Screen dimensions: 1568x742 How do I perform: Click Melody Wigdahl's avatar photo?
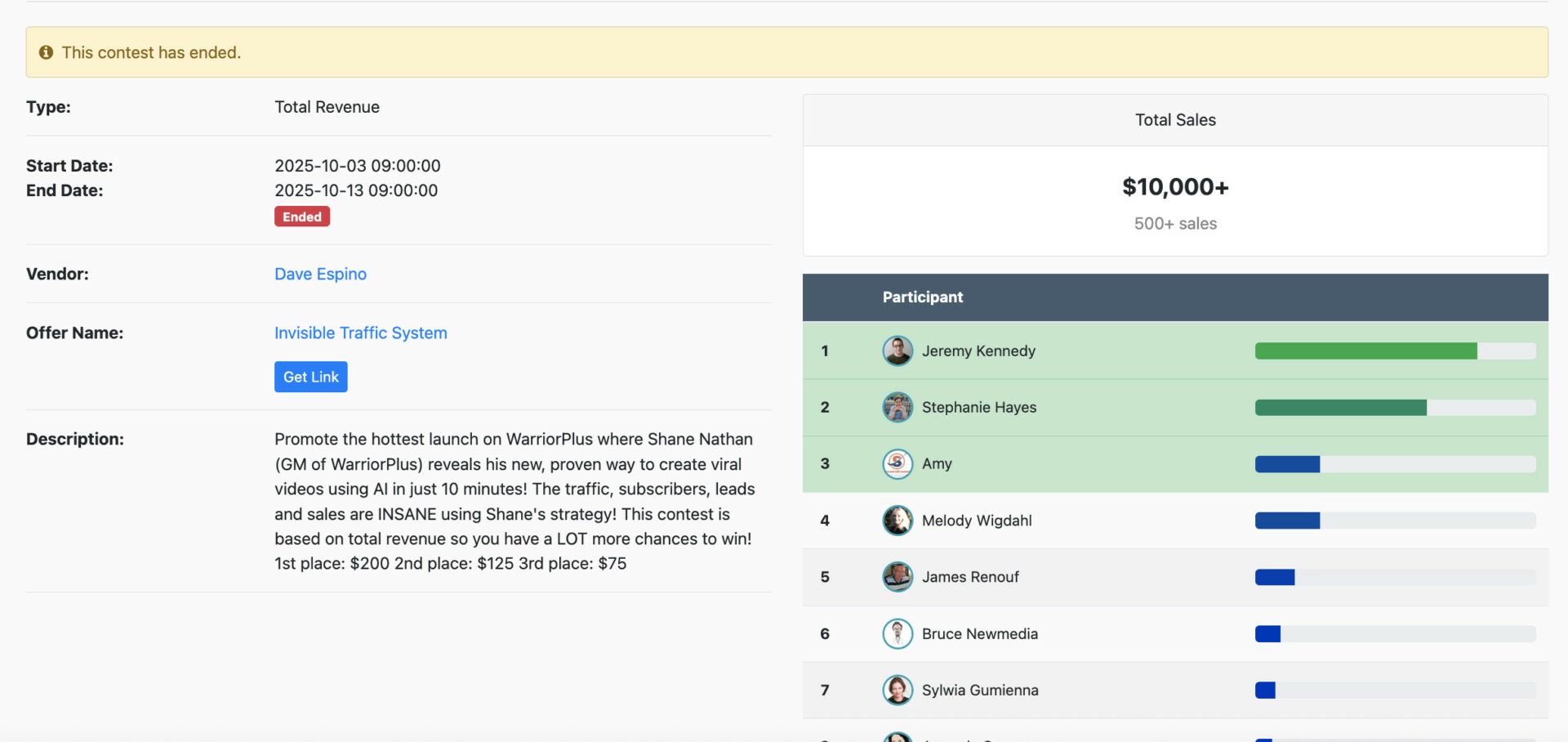tap(897, 521)
